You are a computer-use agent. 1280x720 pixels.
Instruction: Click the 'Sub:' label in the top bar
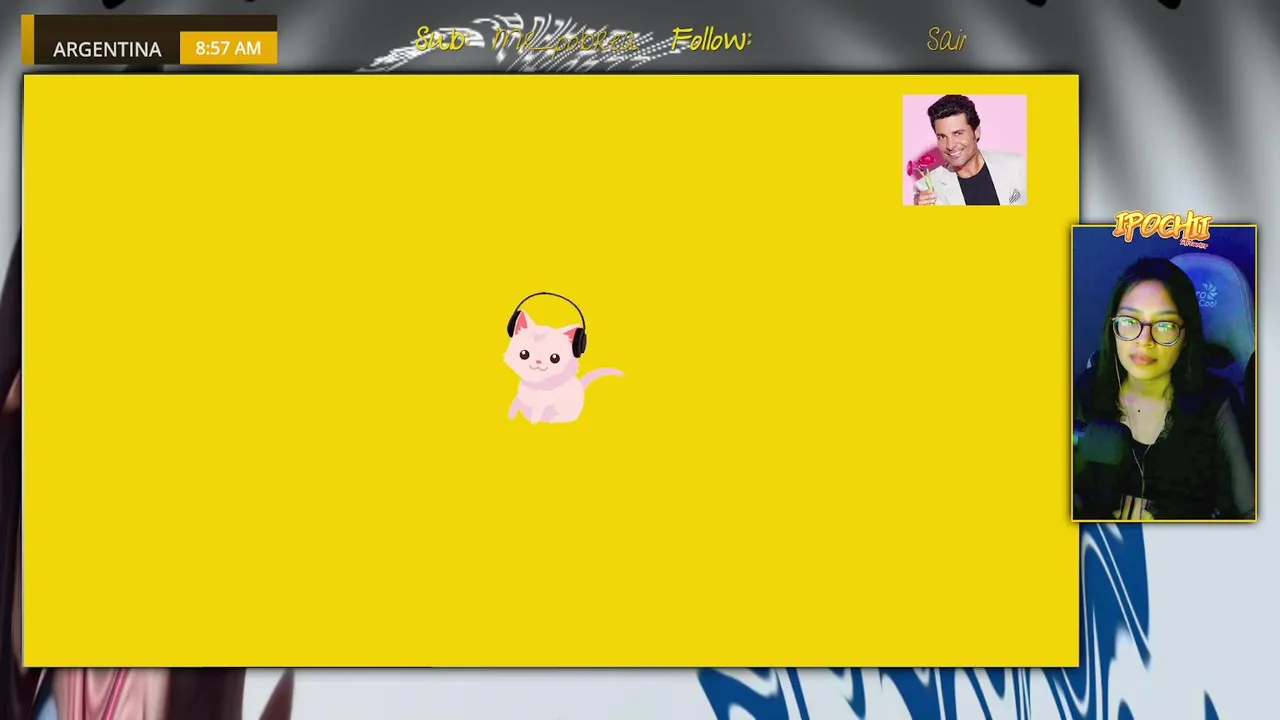440,40
